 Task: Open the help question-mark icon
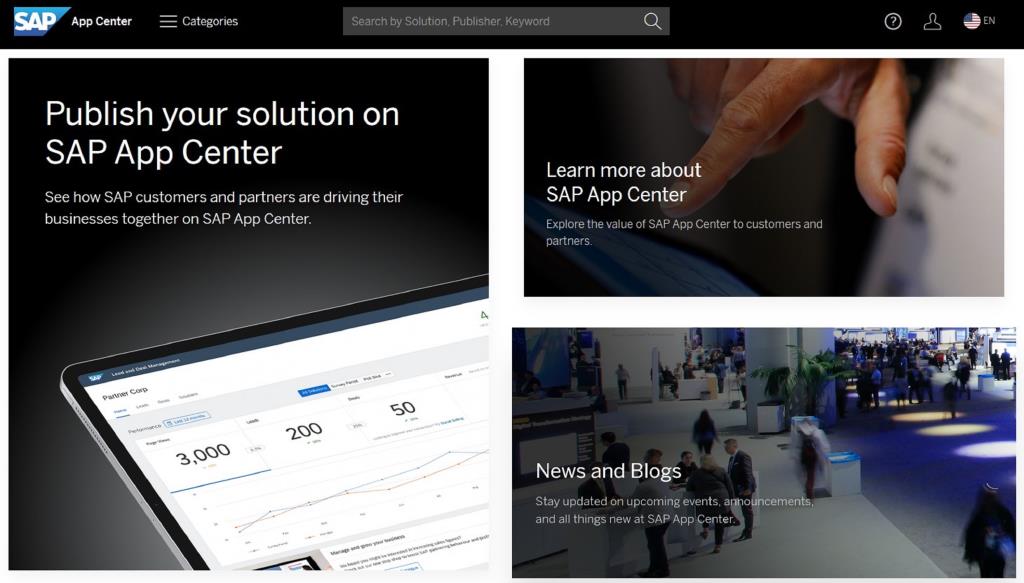click(x=893, y=20)
